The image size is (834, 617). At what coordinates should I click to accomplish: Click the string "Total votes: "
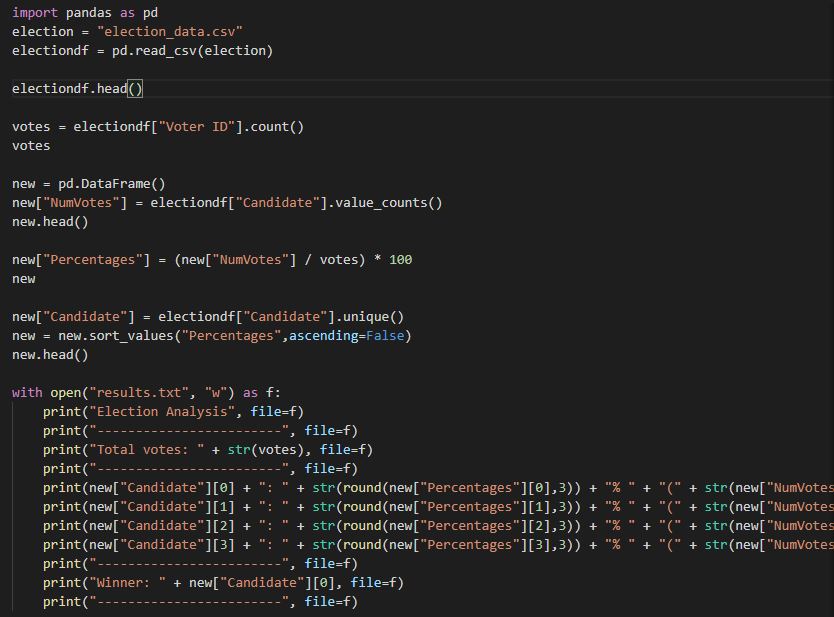click(147, 450)
